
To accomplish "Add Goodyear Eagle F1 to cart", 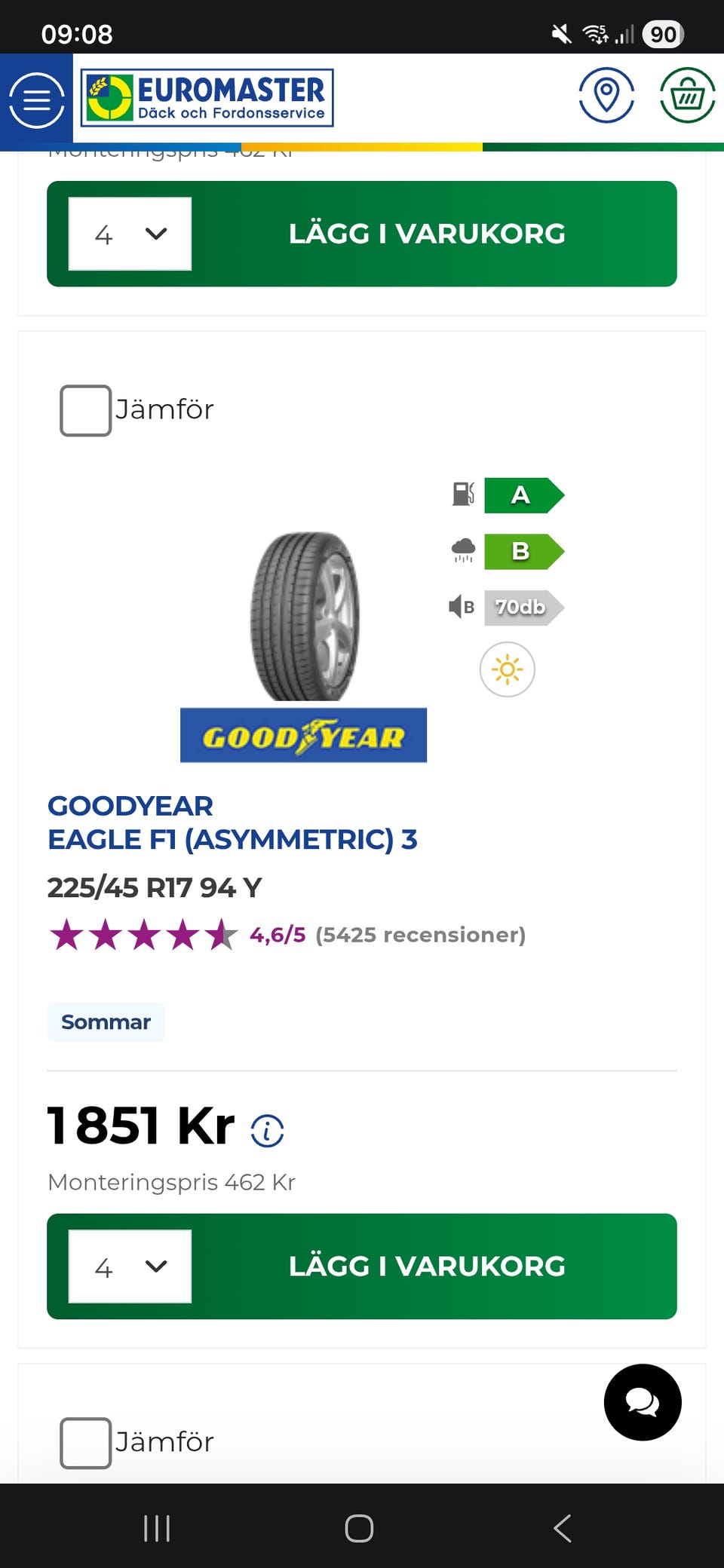I will [x=427, y=1266].
